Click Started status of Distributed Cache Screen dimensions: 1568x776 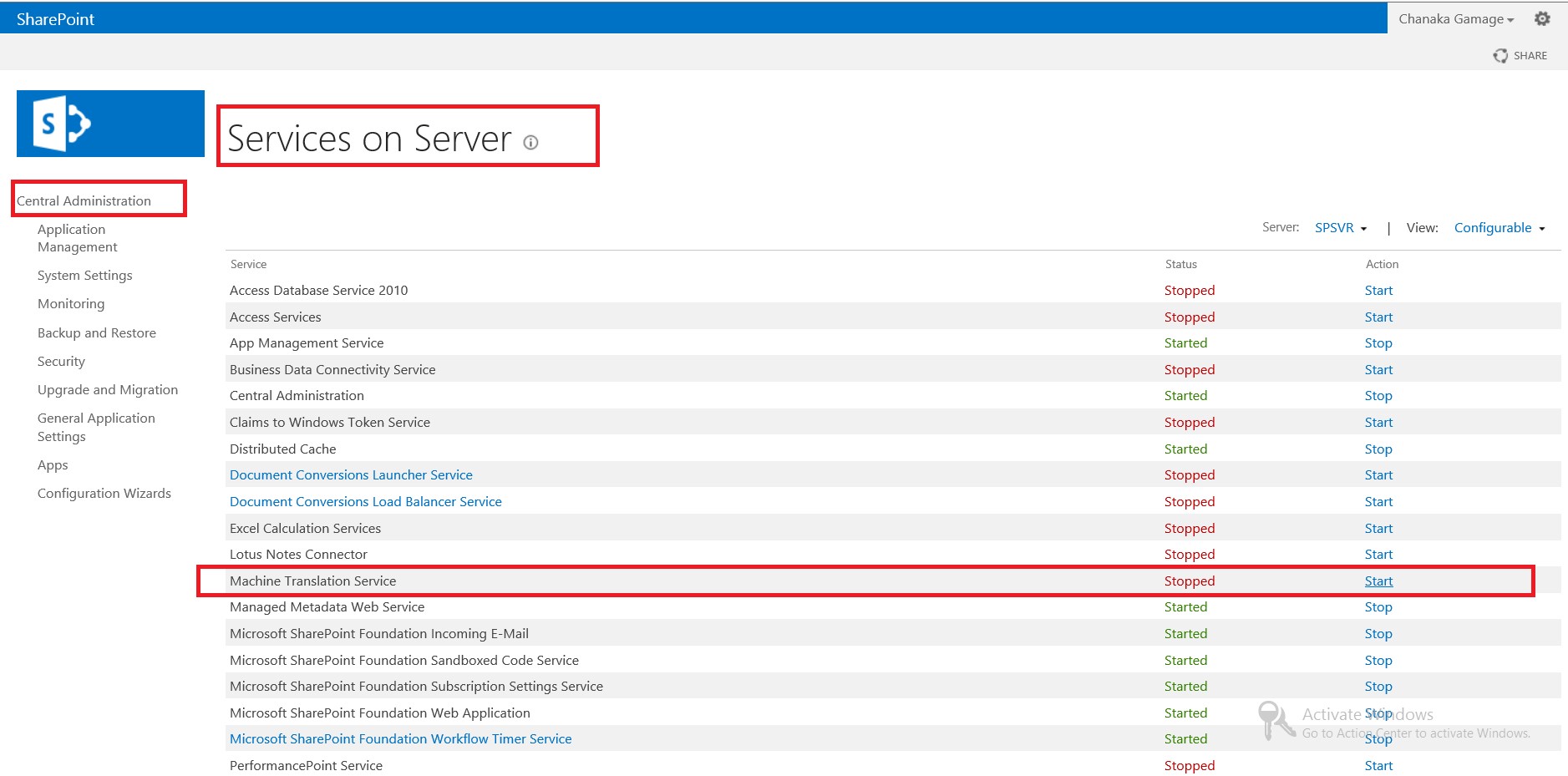click(1185, 449)
